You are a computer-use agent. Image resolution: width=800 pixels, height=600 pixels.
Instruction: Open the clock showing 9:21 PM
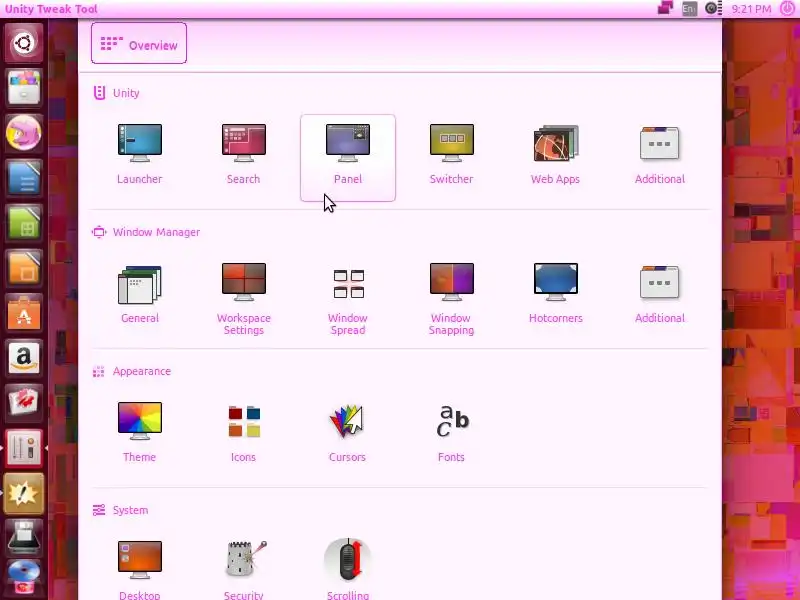click(751, 9)
